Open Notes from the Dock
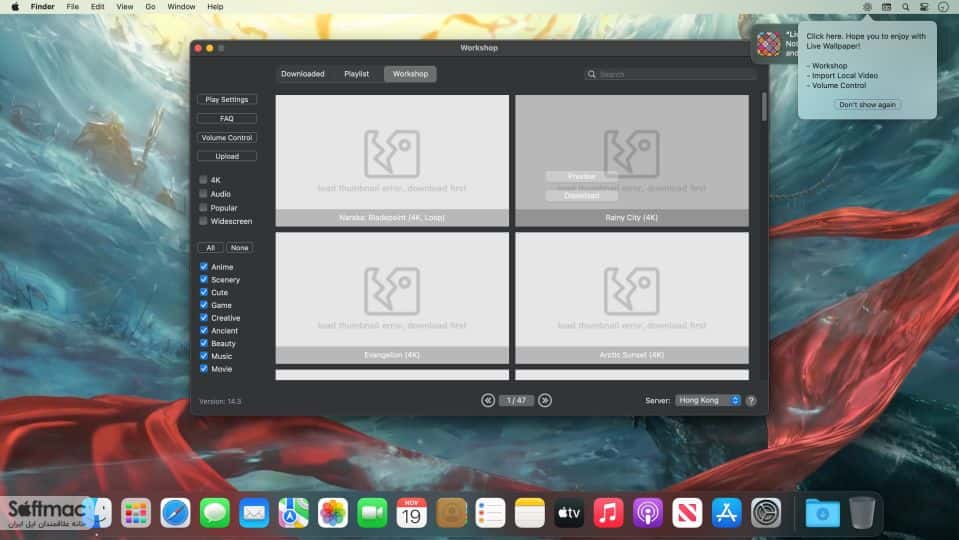 530,513
